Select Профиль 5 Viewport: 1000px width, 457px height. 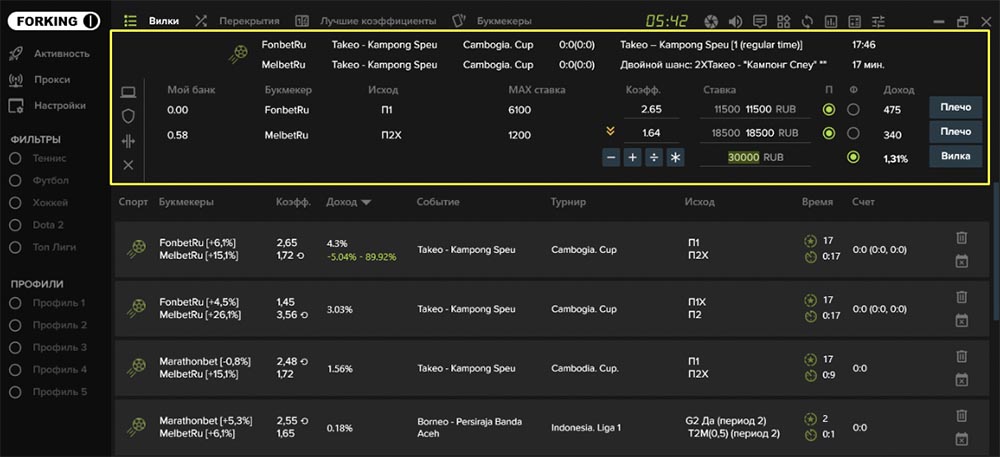[16, 392]
